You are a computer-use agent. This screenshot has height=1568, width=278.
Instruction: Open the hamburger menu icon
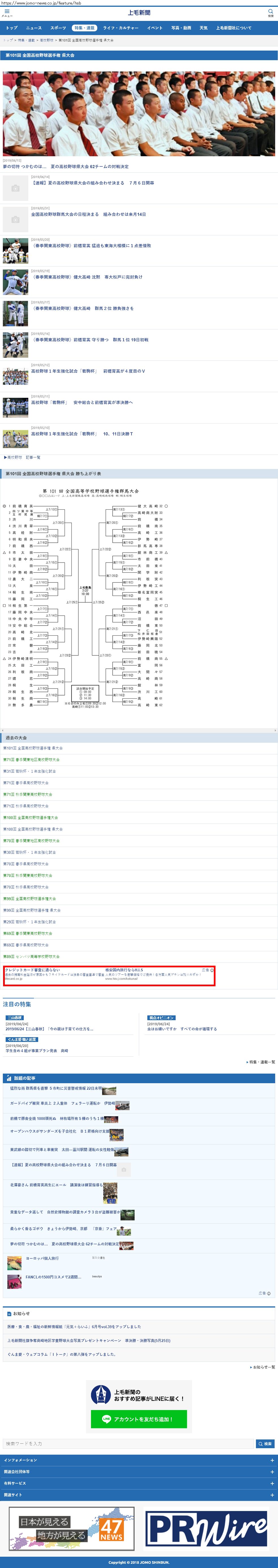click(x=7, y=12)
